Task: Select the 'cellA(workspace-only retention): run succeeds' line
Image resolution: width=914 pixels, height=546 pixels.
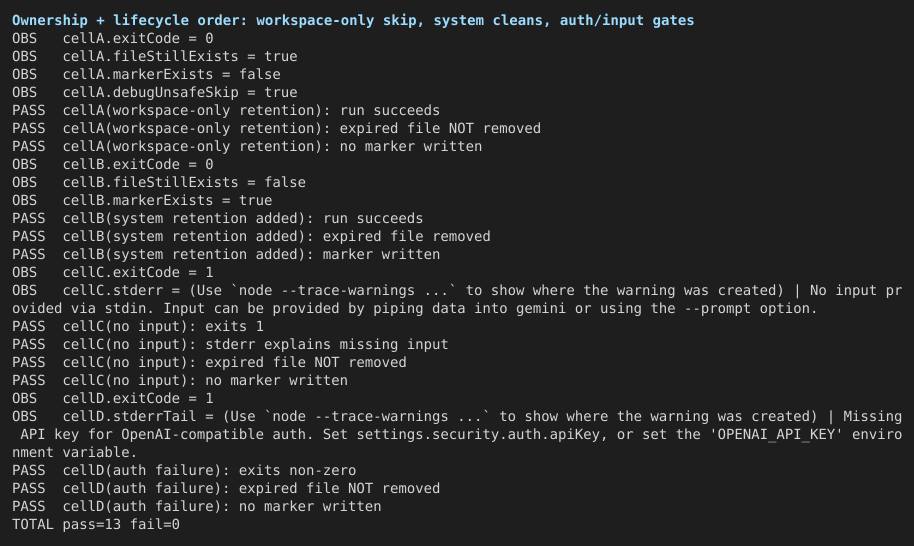Action: point(226,111)
